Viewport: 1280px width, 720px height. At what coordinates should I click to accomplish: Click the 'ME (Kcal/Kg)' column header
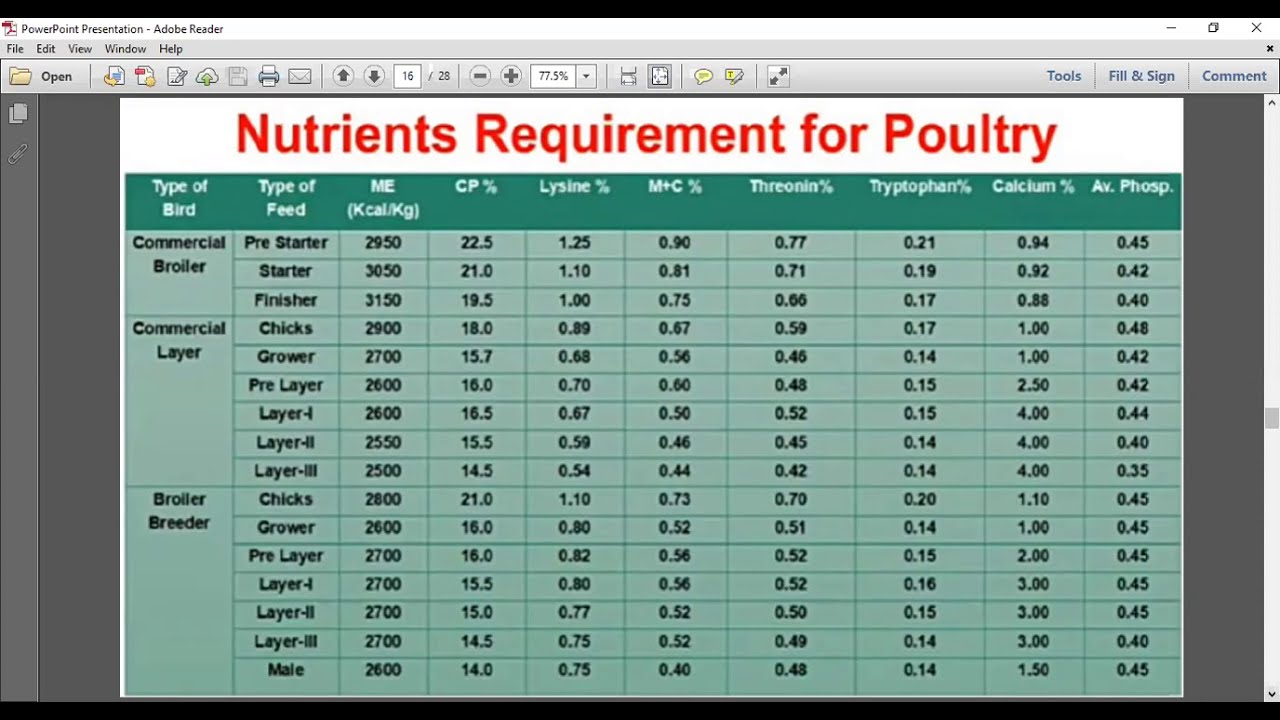pyautogui.click(x=383, y=198)
